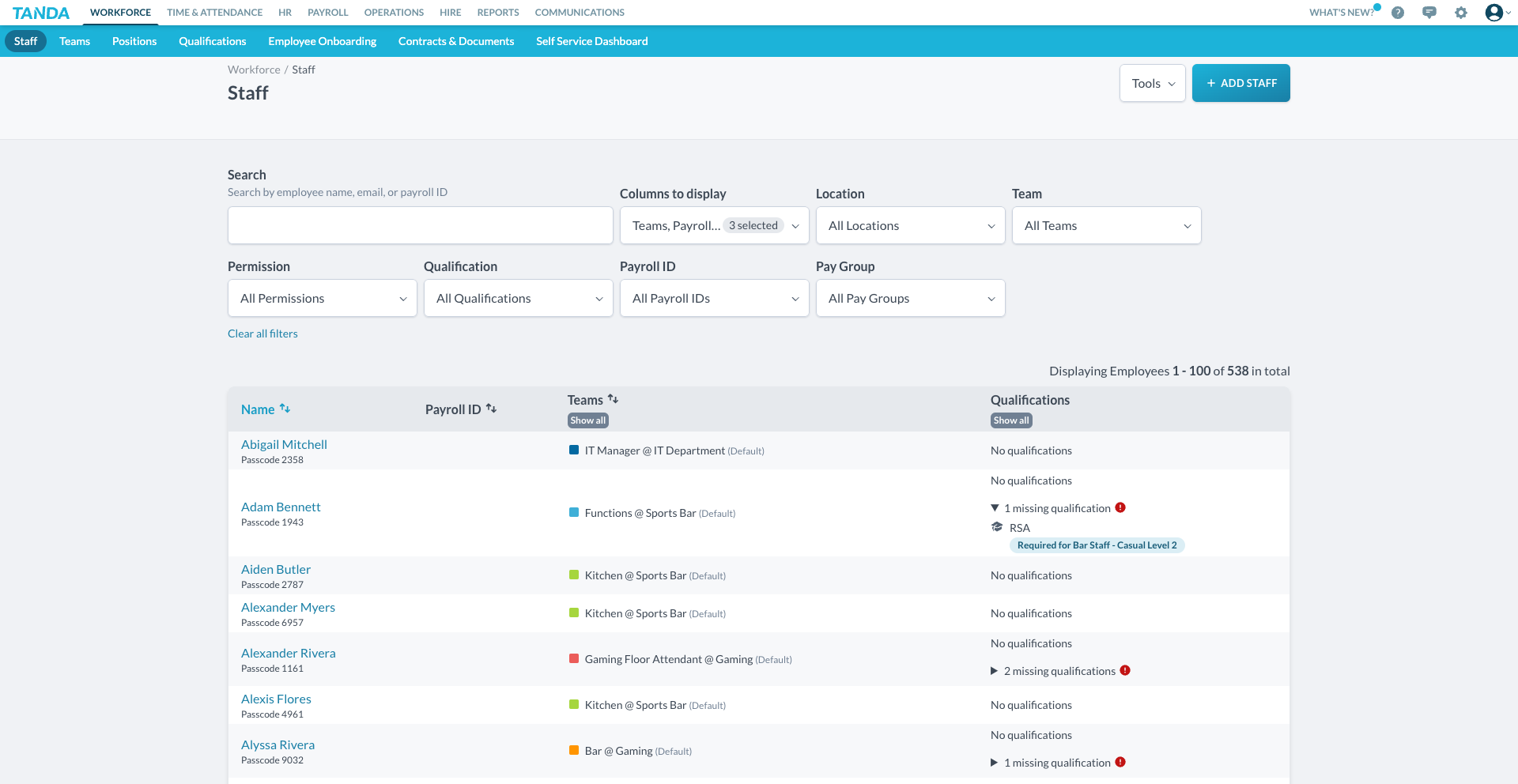Open Alexander Rivera's profile
Viewport: 1518px width, 784px height.
pos(288,653)
